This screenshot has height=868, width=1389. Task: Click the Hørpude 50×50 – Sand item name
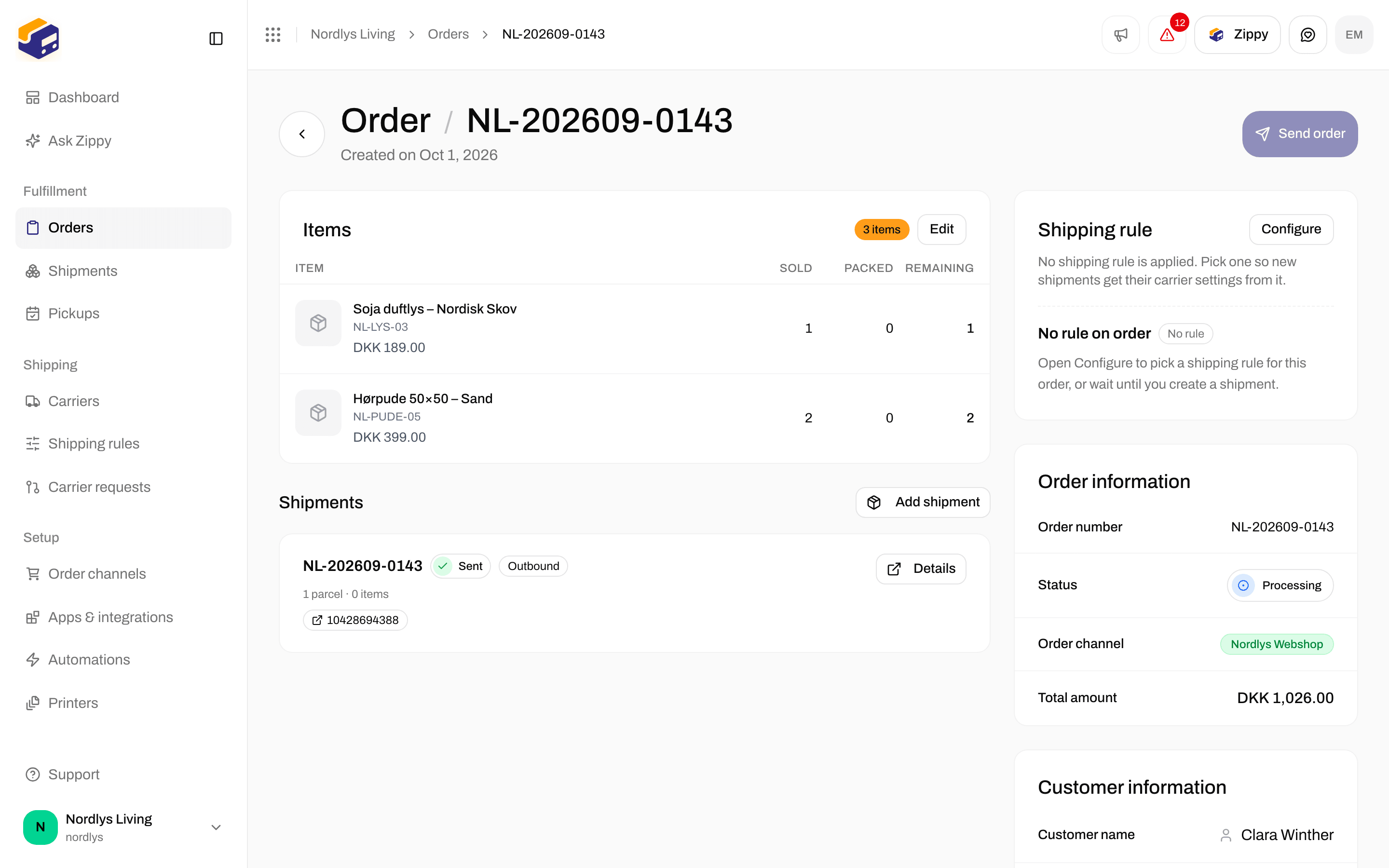pos(422,398)
